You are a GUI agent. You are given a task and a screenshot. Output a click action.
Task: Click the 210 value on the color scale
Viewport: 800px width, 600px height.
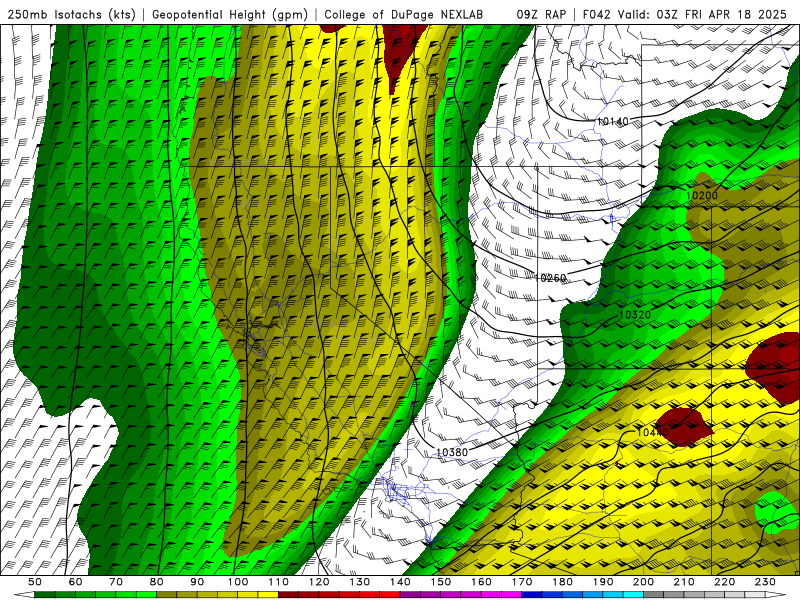(684, 582)
